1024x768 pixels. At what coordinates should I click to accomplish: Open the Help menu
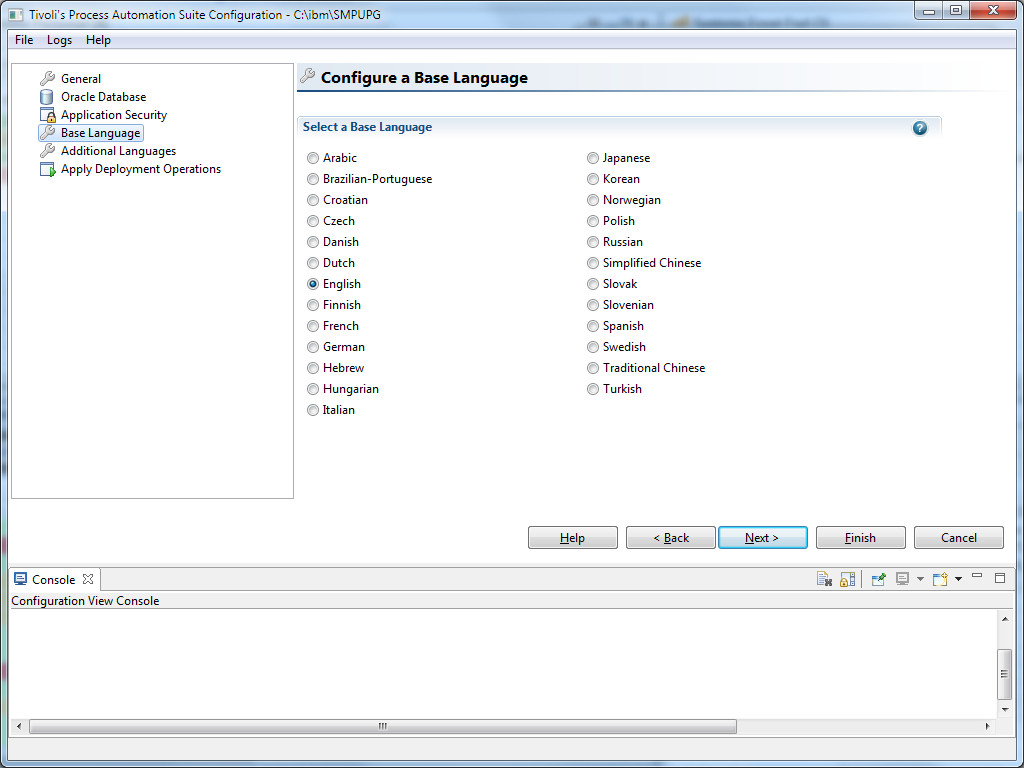(x=99, y=40)
